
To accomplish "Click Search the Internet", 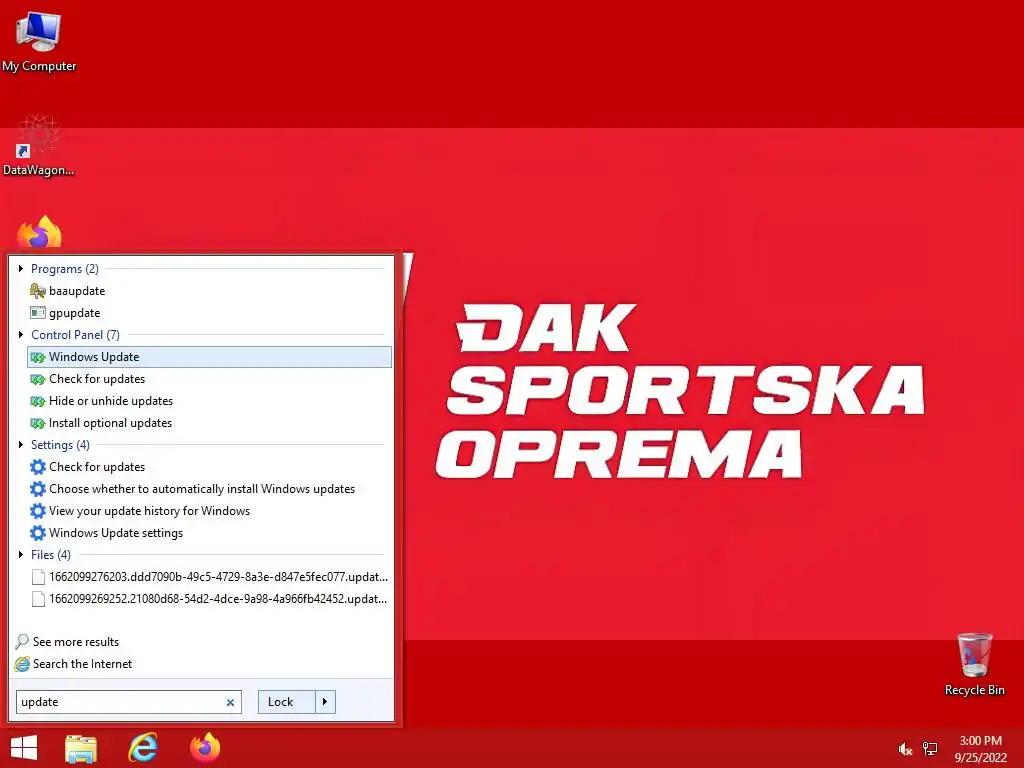I will (x=82, y=664).
